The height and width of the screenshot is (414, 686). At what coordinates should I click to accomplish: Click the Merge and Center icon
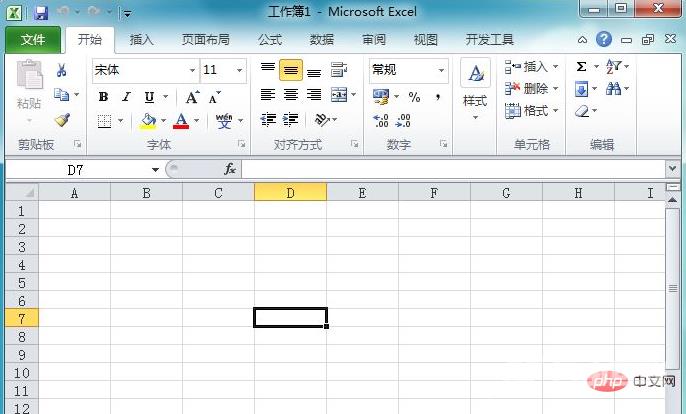point(339,95)
